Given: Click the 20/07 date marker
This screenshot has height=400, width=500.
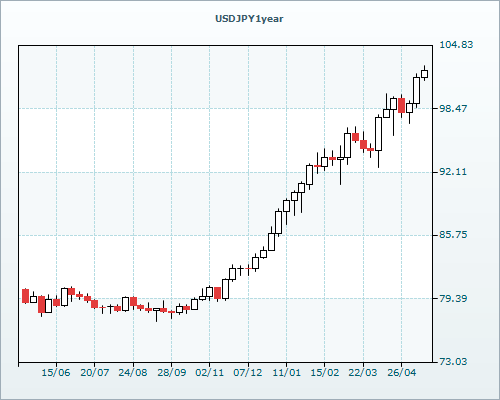Looking at the screenshot, I should coord(94,372).
